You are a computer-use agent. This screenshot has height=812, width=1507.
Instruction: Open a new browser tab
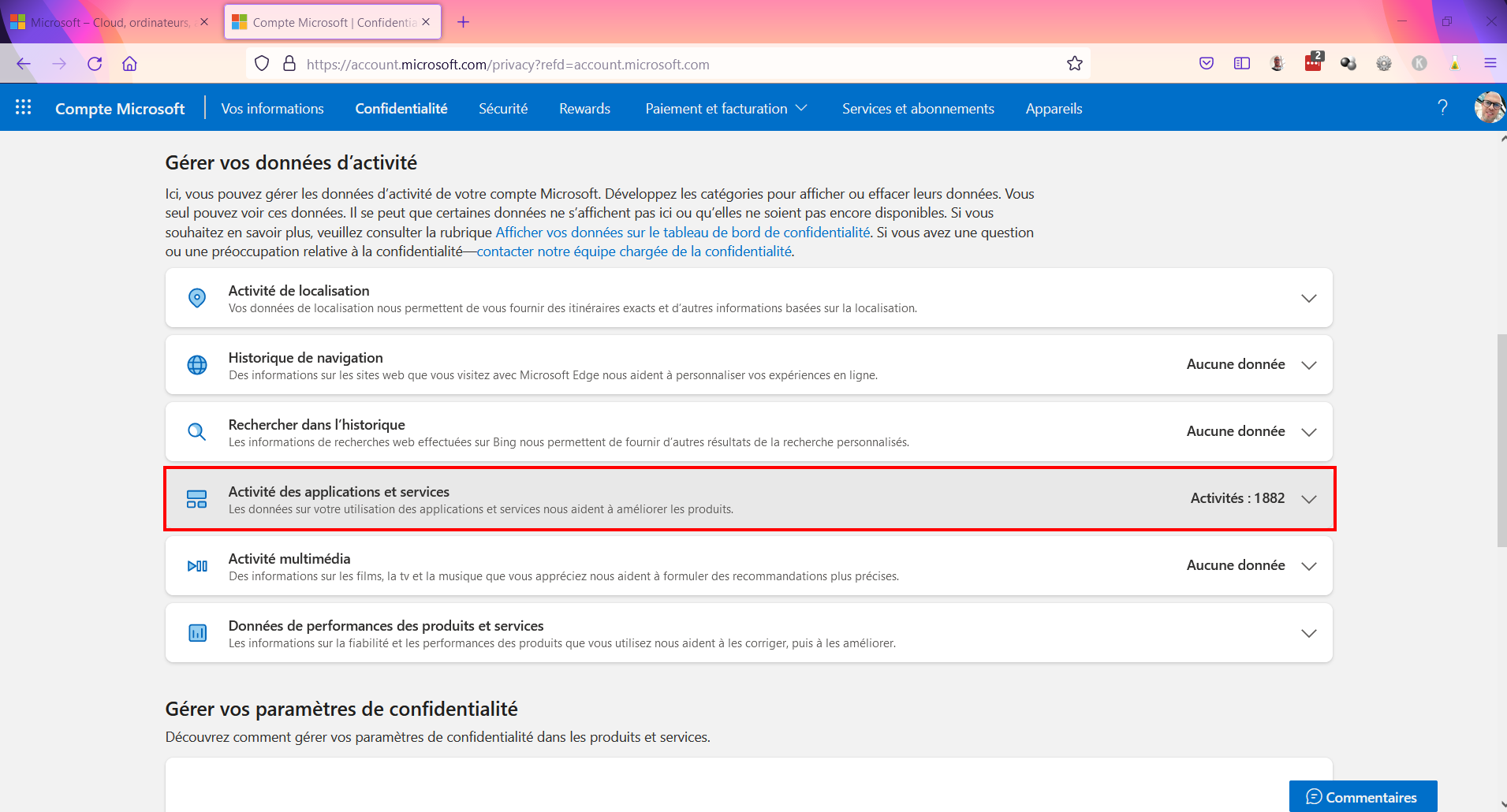(464, 22)
